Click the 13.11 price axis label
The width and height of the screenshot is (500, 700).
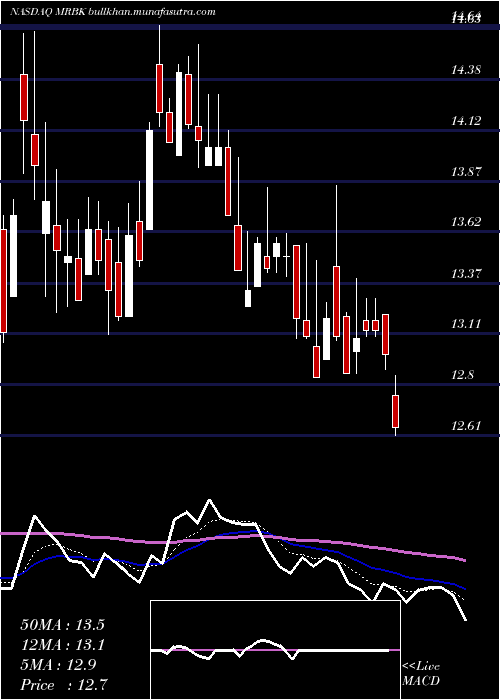(466, 323)
